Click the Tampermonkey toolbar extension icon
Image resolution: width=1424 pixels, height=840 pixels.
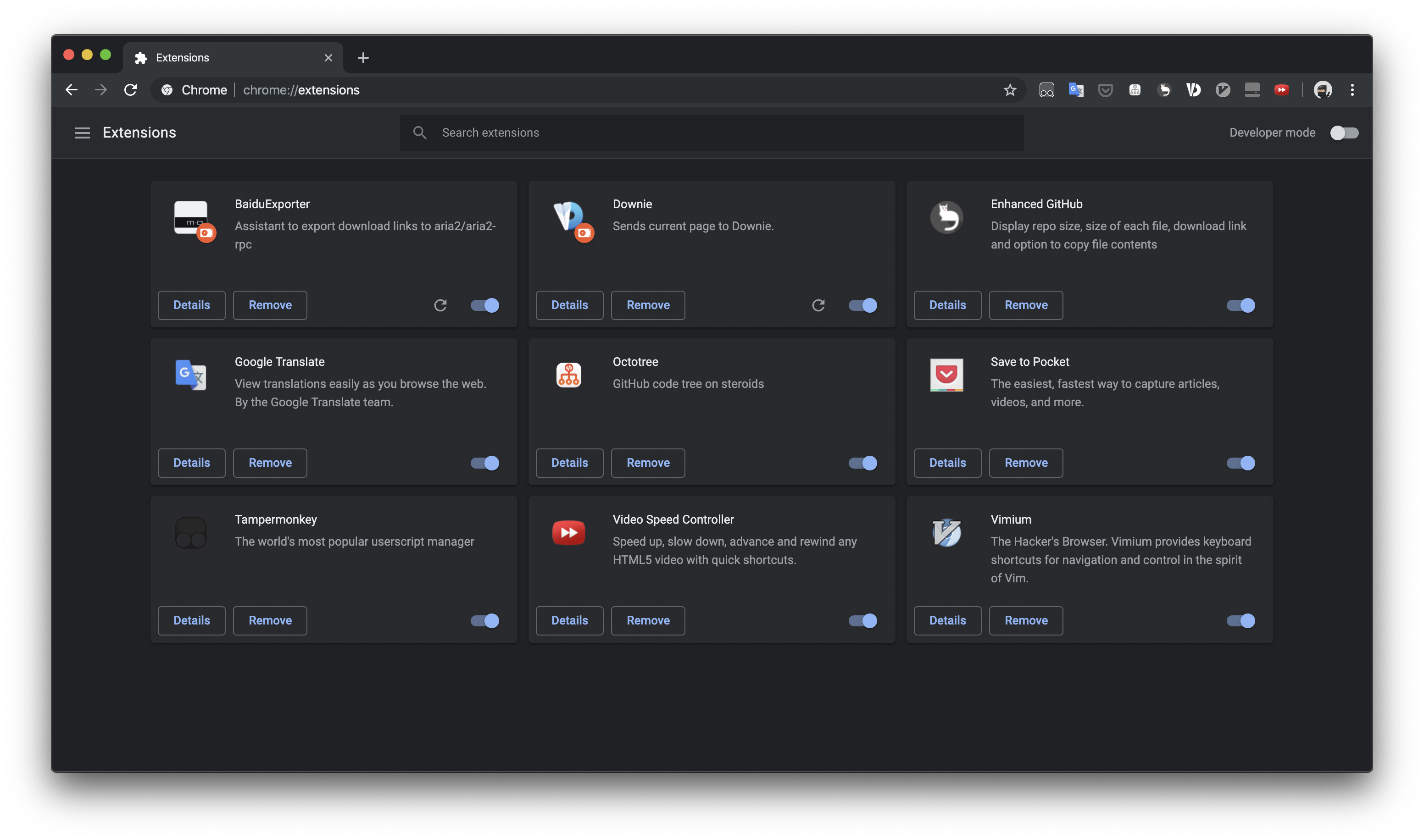[1046, 90]
